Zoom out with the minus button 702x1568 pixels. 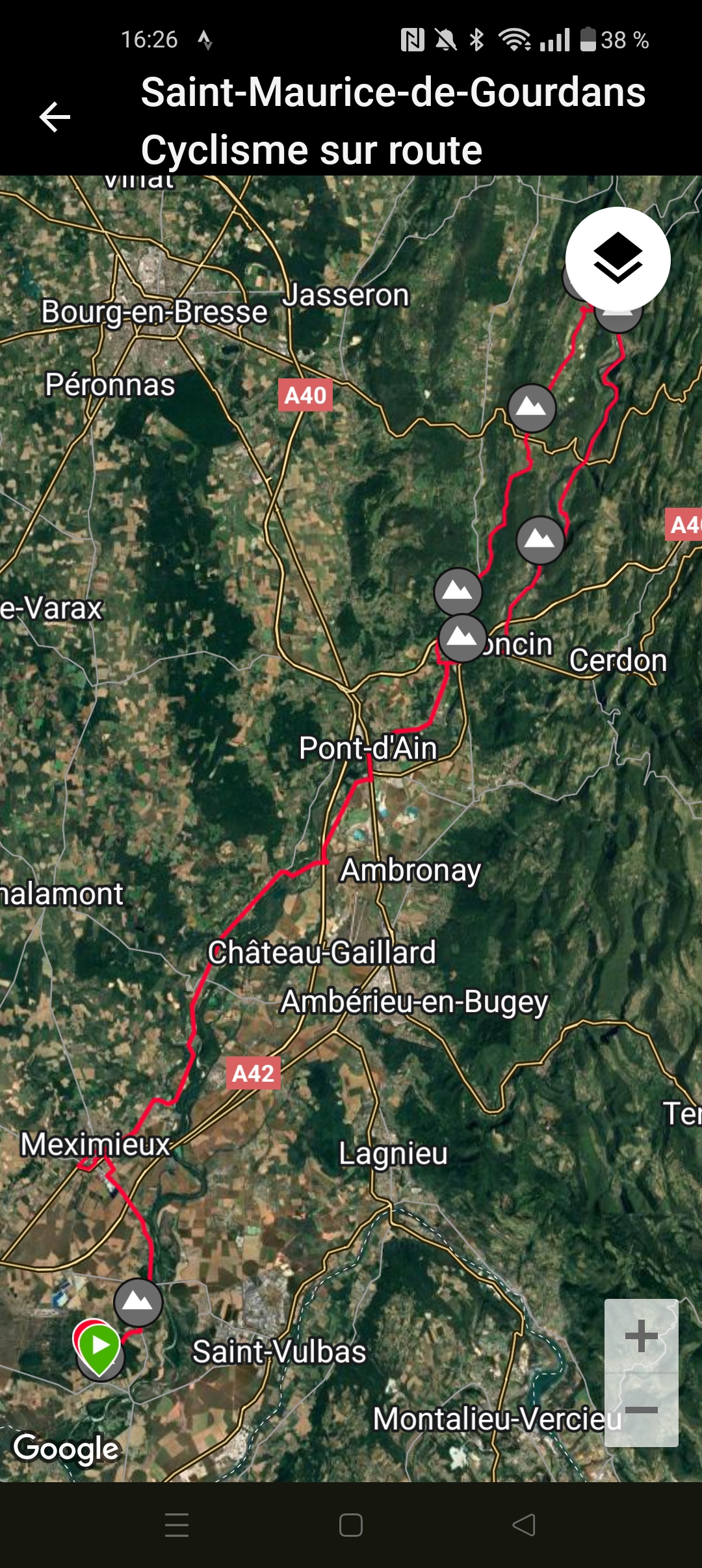click(x=642, y=1410)
